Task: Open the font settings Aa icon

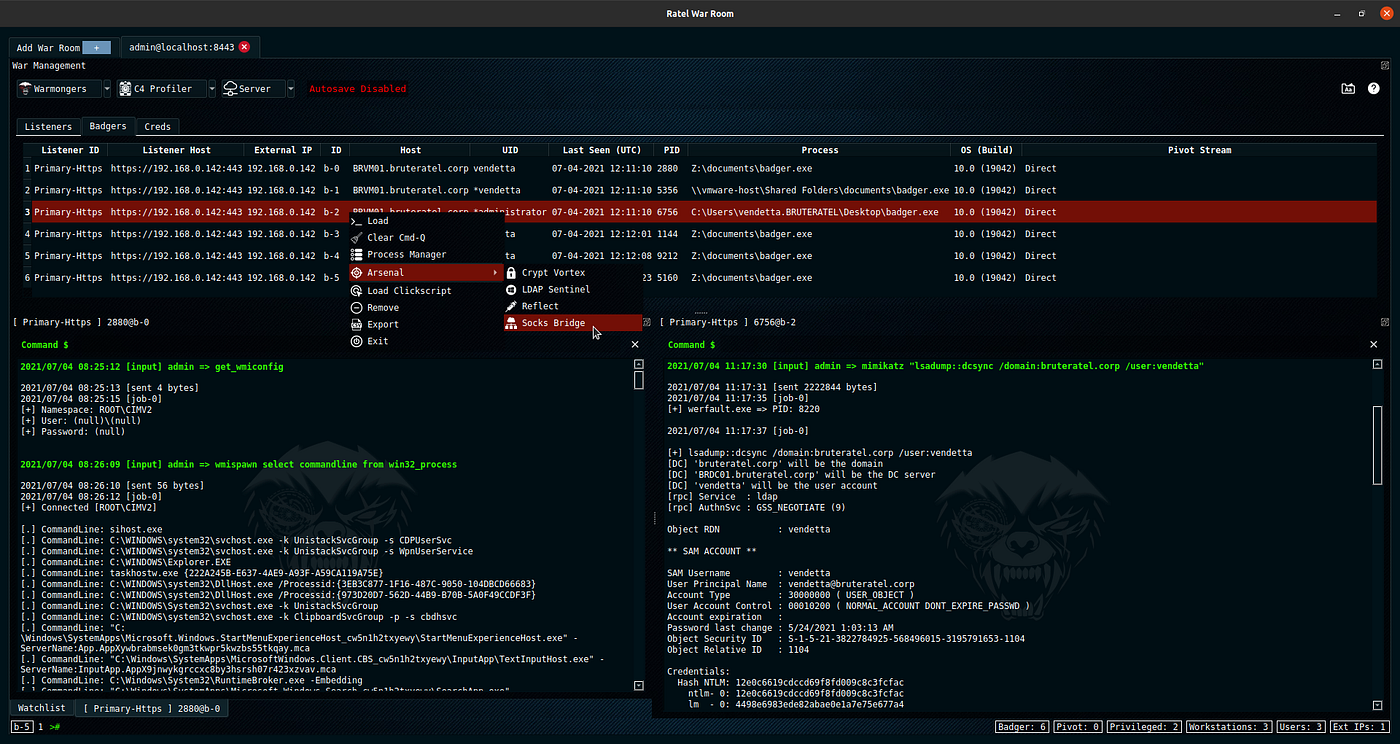Action: pyautogui.click(x=1348, y=89)
